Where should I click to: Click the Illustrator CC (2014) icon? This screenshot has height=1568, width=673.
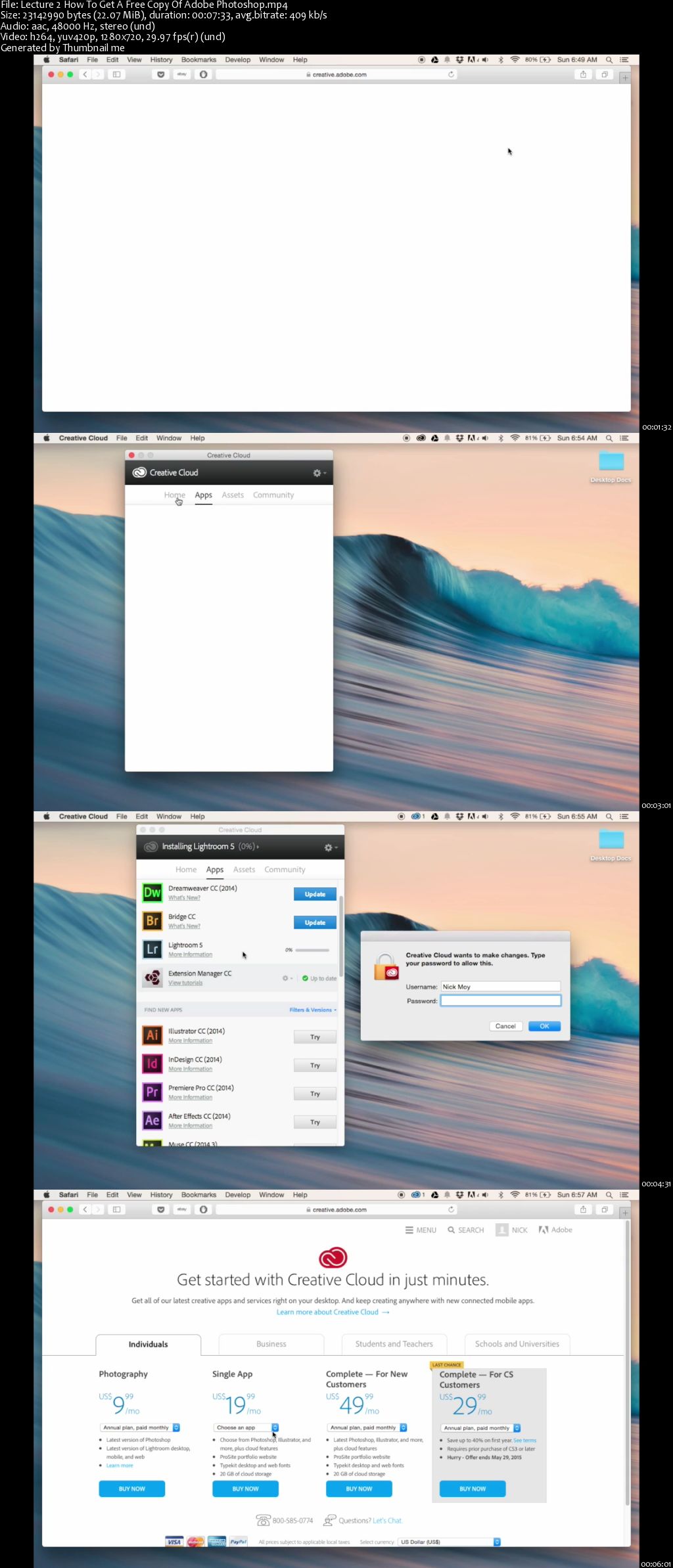point(152,1035)
